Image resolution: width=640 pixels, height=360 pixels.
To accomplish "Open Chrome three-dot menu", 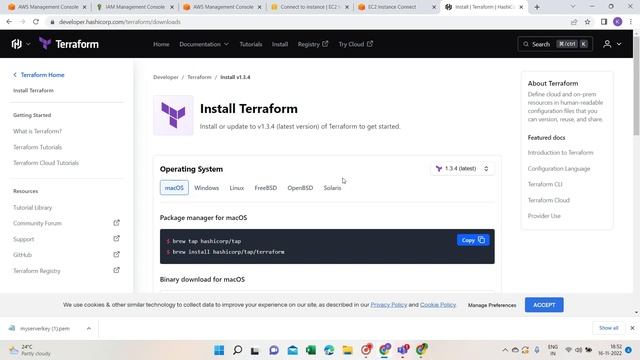I will pyautogui.click(x=631, y=22).
